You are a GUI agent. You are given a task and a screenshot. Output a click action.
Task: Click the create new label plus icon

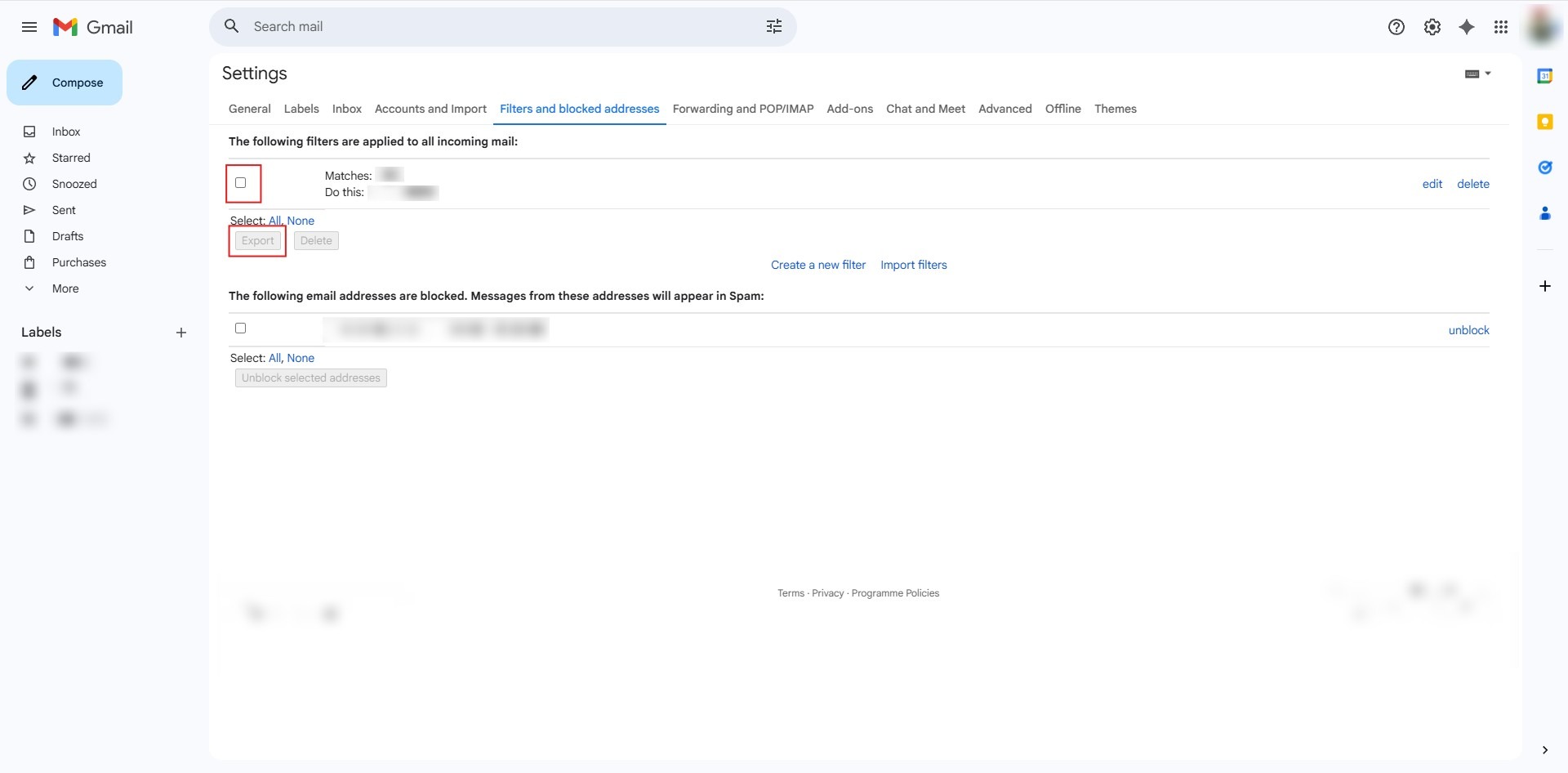(181, 333)
